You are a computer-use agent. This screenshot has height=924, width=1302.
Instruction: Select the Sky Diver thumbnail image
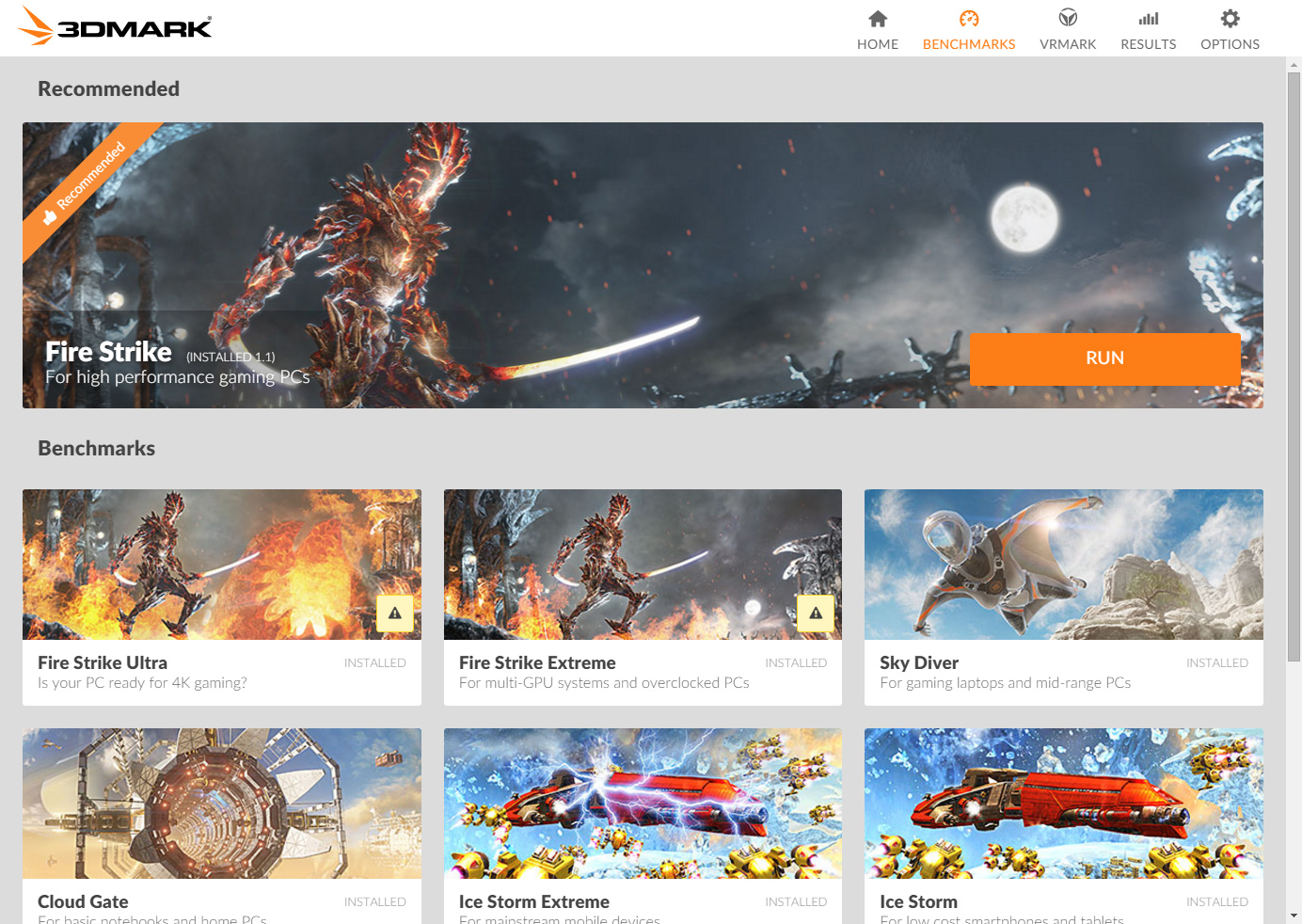[1064, 565]
